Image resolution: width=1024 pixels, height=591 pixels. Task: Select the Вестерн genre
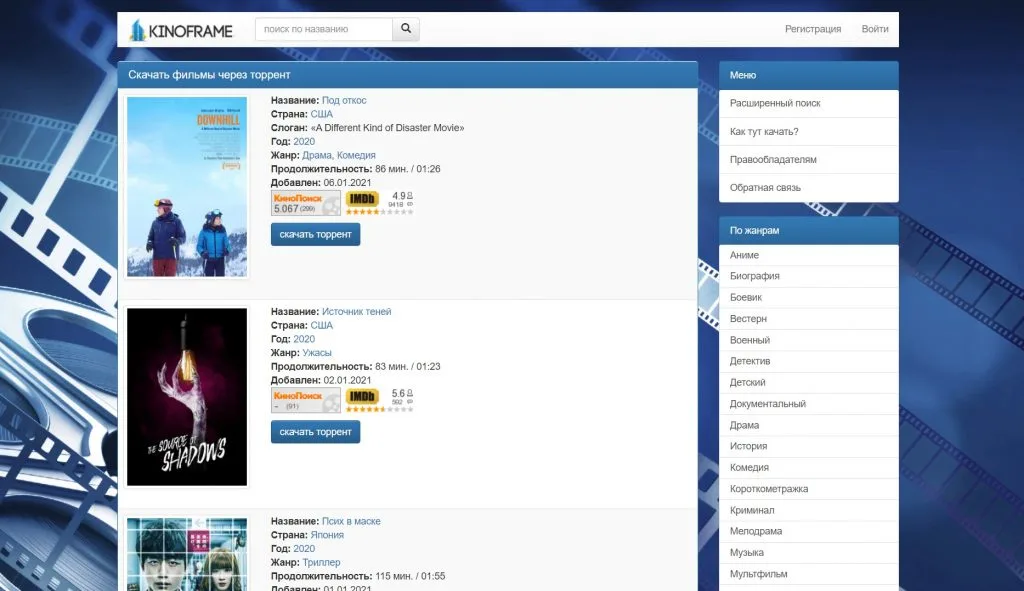(808, 319)
